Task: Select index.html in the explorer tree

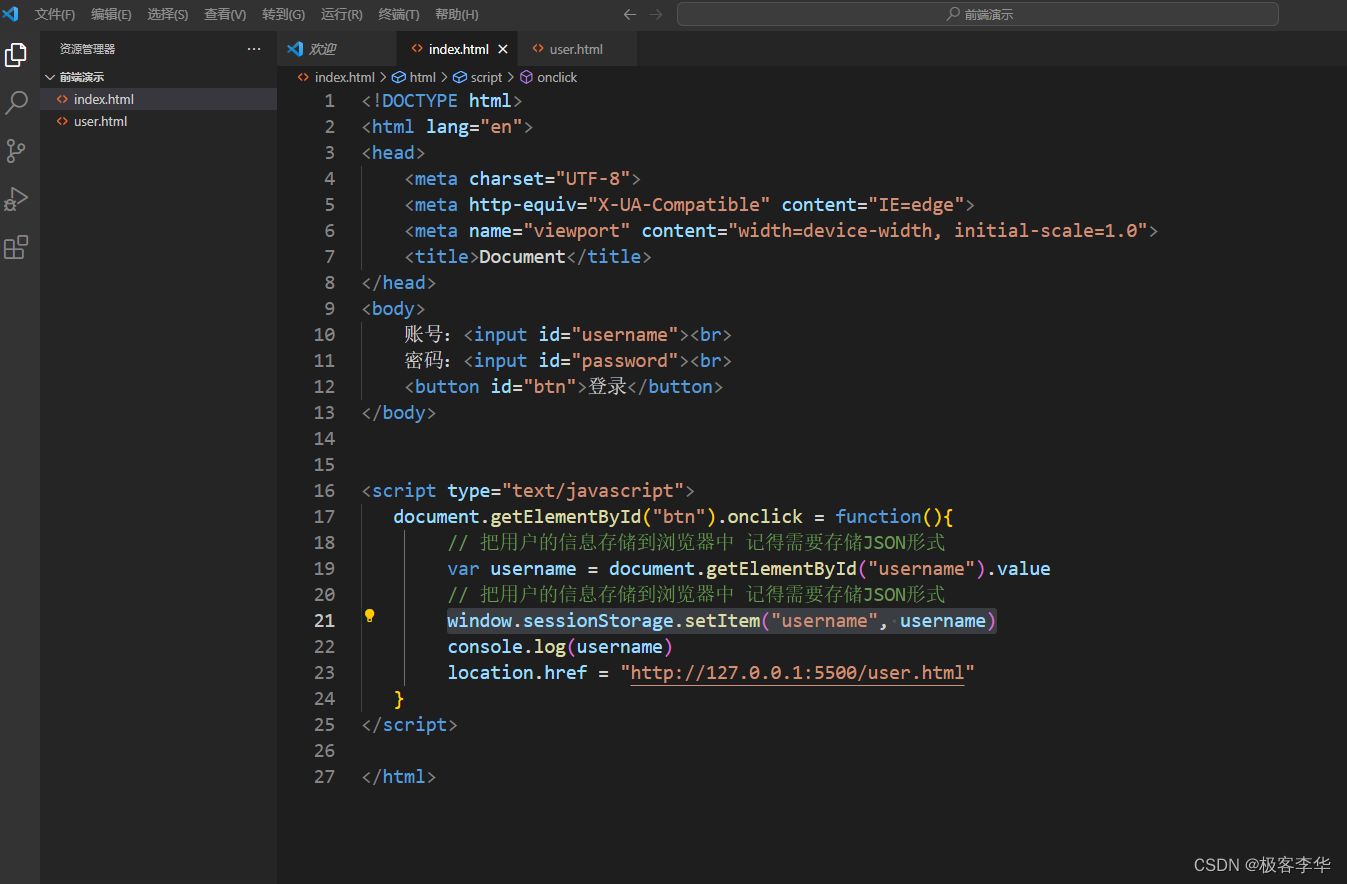Action: 158,99
